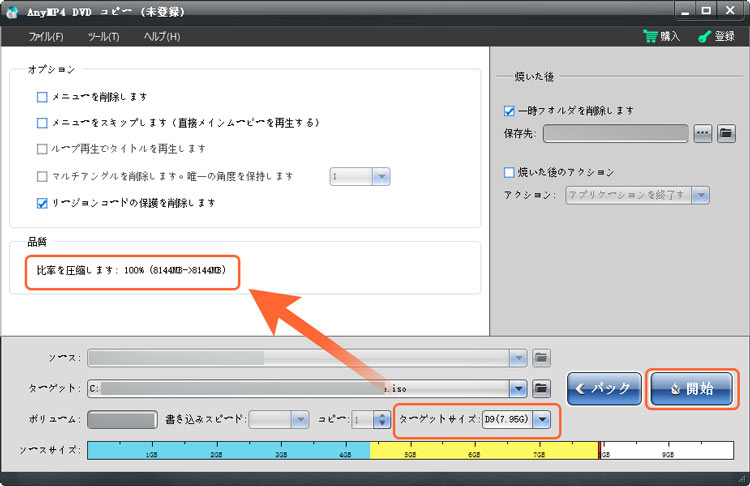This screenshot has width=750, height=486.
Task: Click the 比率を圧縮します 100% text
Action: pyautogui.click(x=132, y=270)
